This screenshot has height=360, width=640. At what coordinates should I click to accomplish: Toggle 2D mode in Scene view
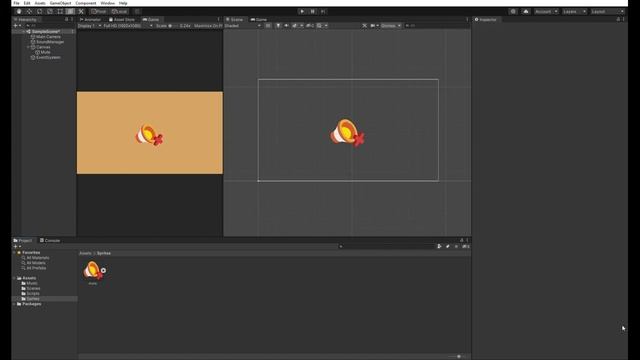pos(268,26)
